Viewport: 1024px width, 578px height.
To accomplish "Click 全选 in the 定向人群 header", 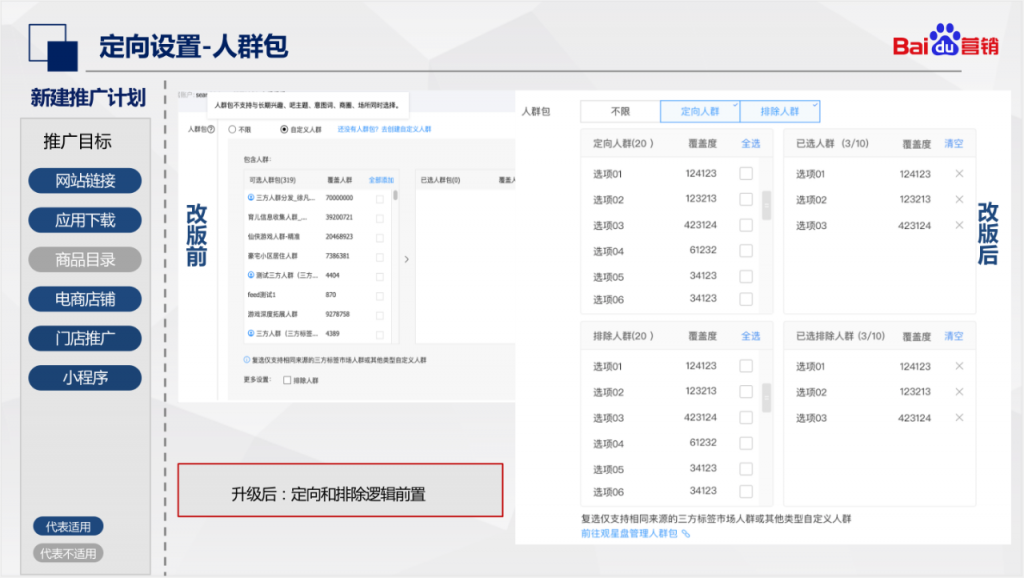I will point(750,144).
